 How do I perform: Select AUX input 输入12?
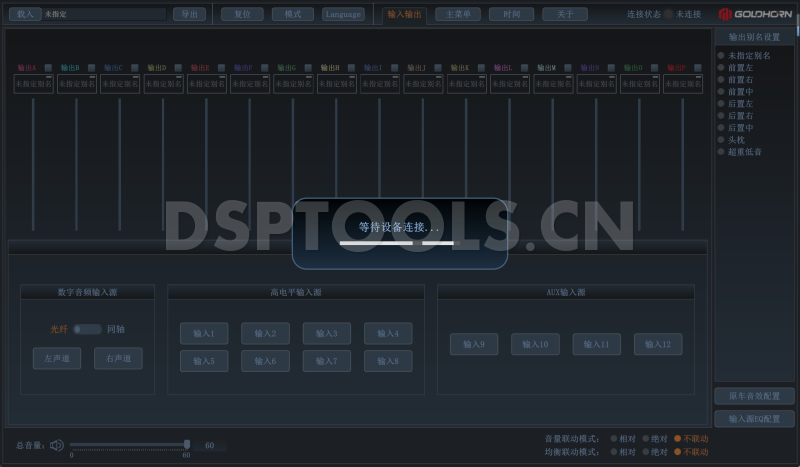658,345
